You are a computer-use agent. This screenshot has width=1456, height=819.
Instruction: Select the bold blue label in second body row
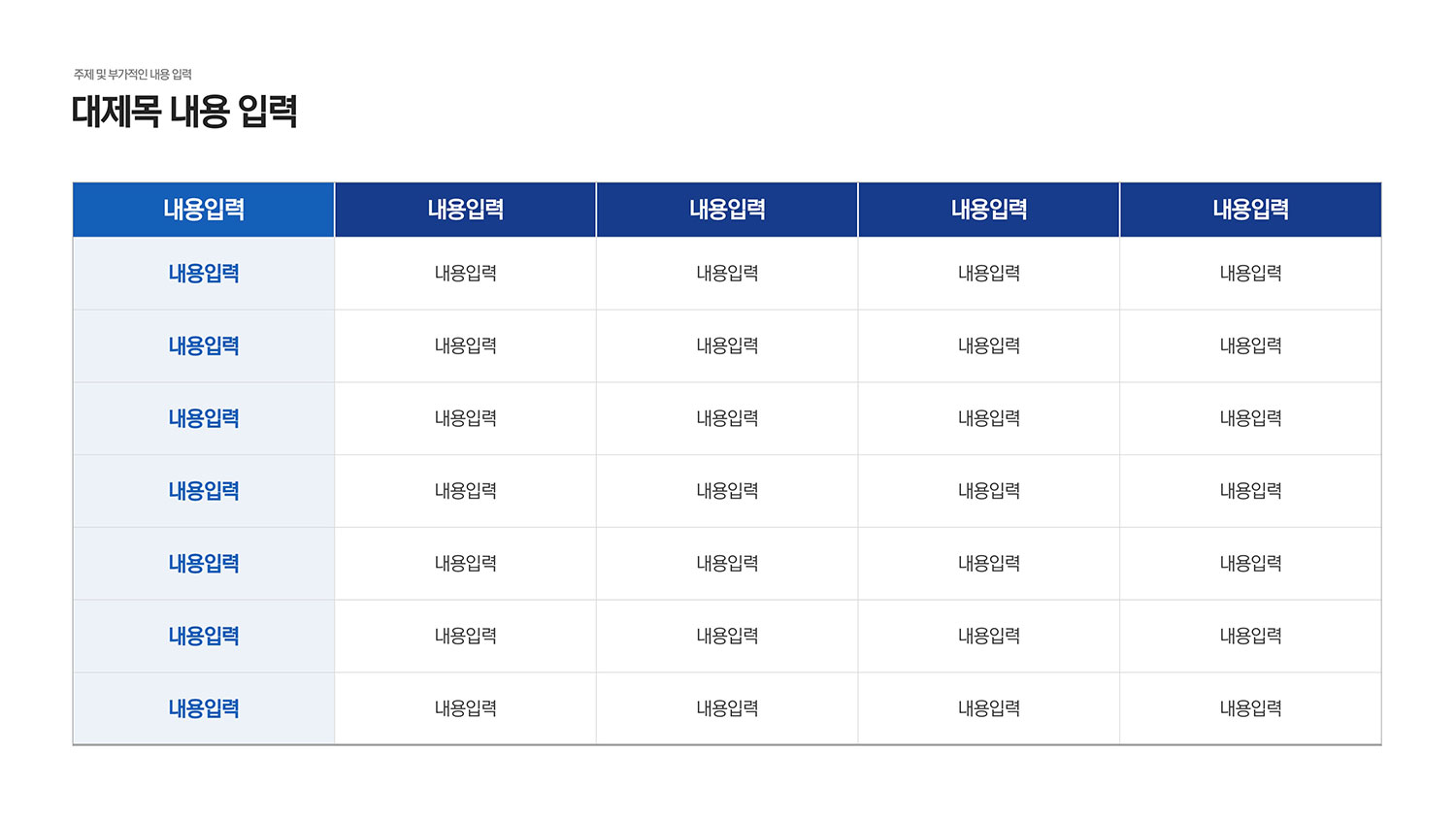point(204,346)
